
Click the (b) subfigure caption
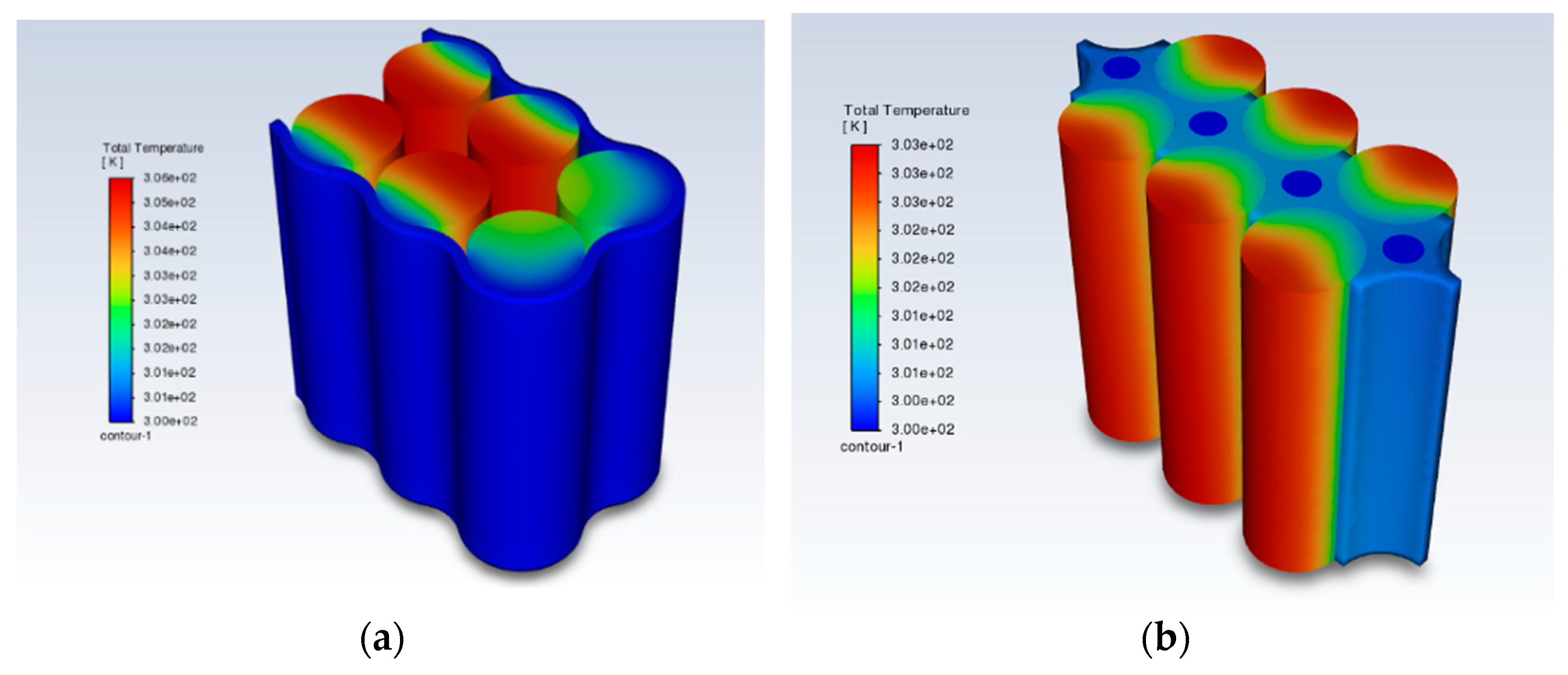pyautogui.click(x=1165, y=639)
